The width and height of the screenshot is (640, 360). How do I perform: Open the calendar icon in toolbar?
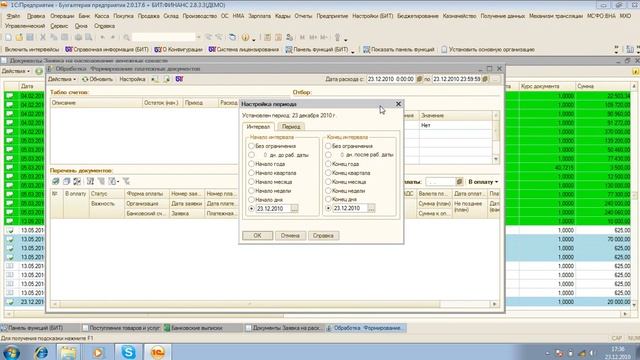(278, 38)
